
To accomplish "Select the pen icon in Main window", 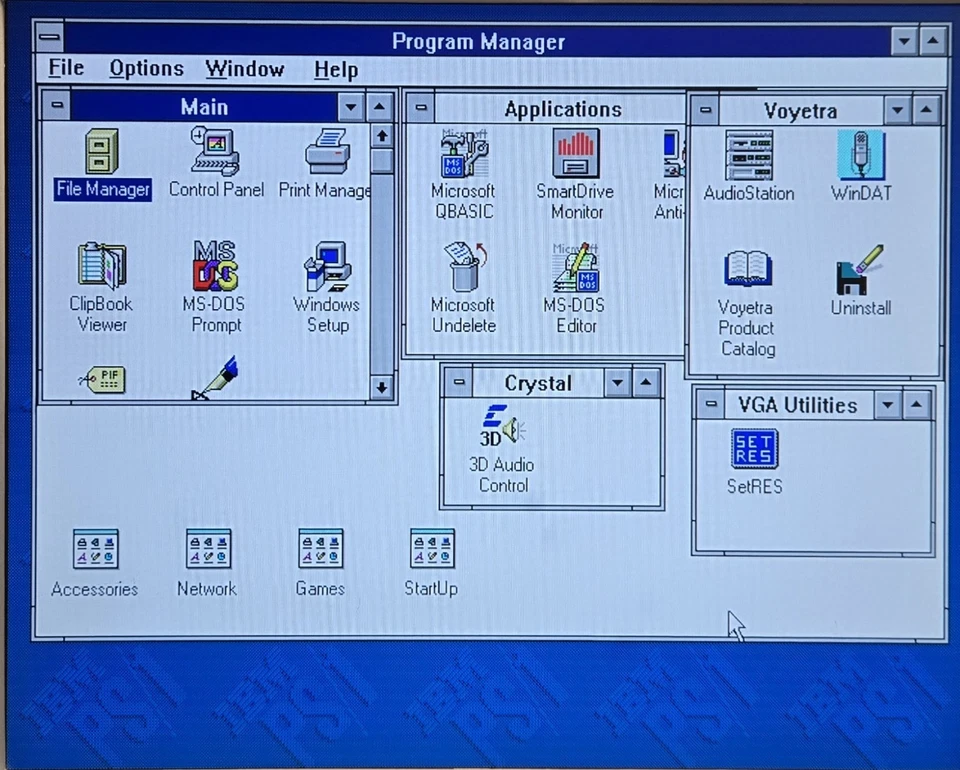I will tap(214, 378).
